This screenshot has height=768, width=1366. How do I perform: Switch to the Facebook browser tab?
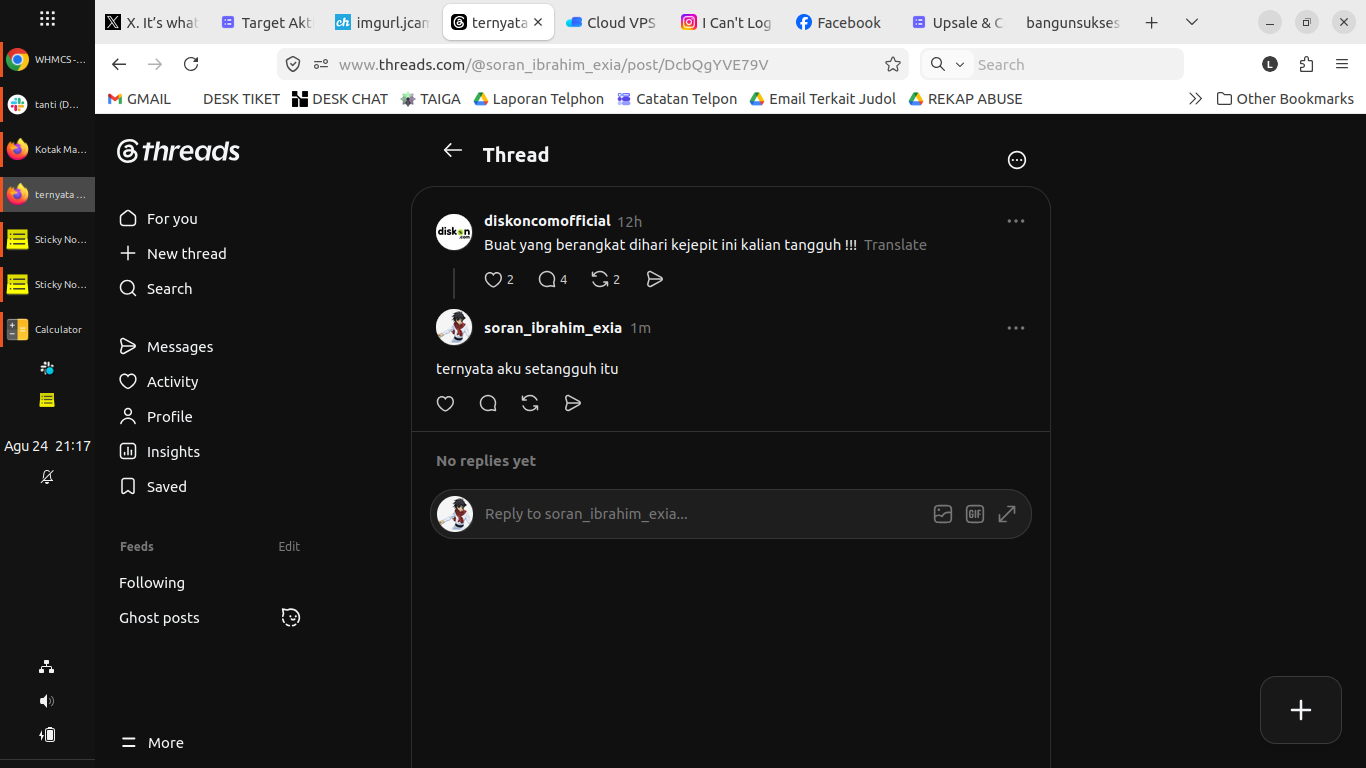838,22
